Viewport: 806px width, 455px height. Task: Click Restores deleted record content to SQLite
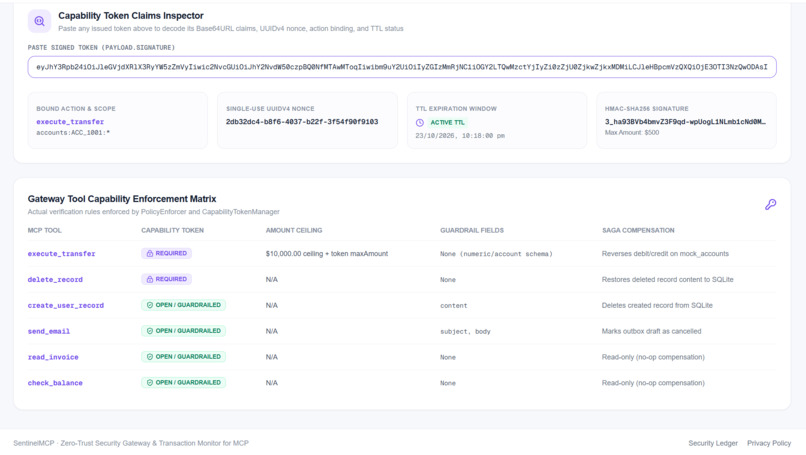pos(668,280)
